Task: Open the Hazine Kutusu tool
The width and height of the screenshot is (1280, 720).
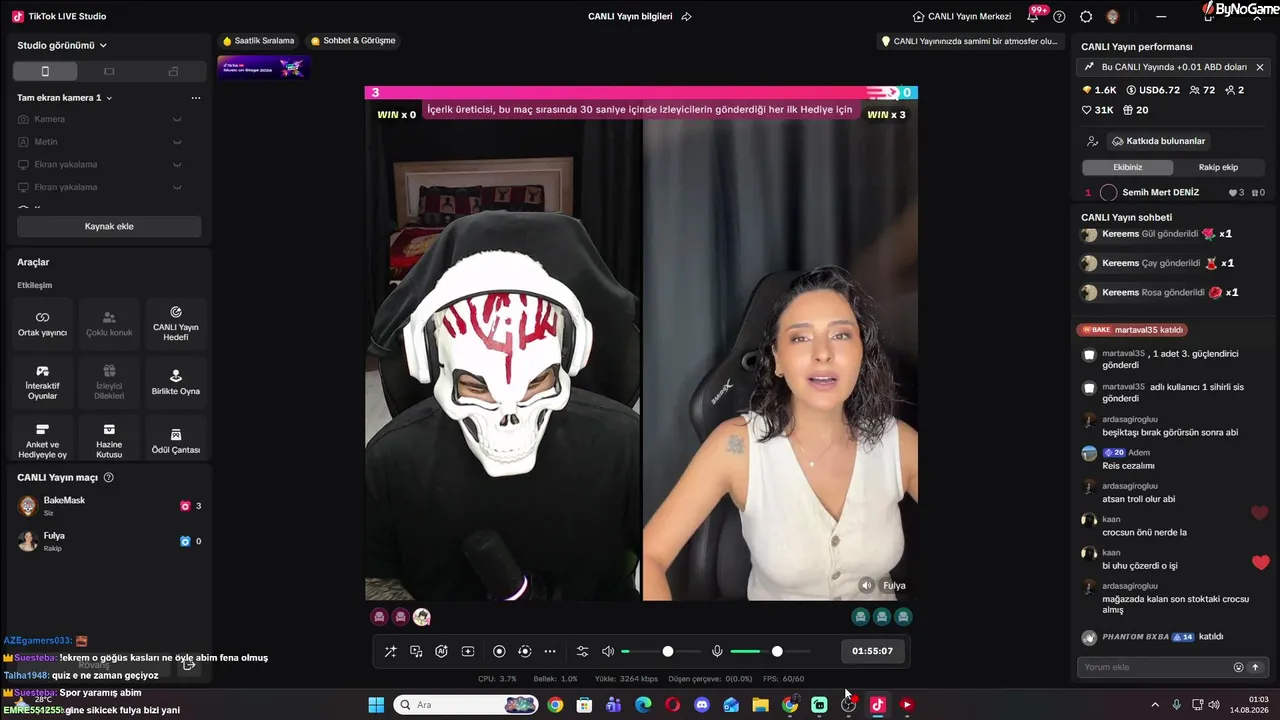Action: point(109,441)
